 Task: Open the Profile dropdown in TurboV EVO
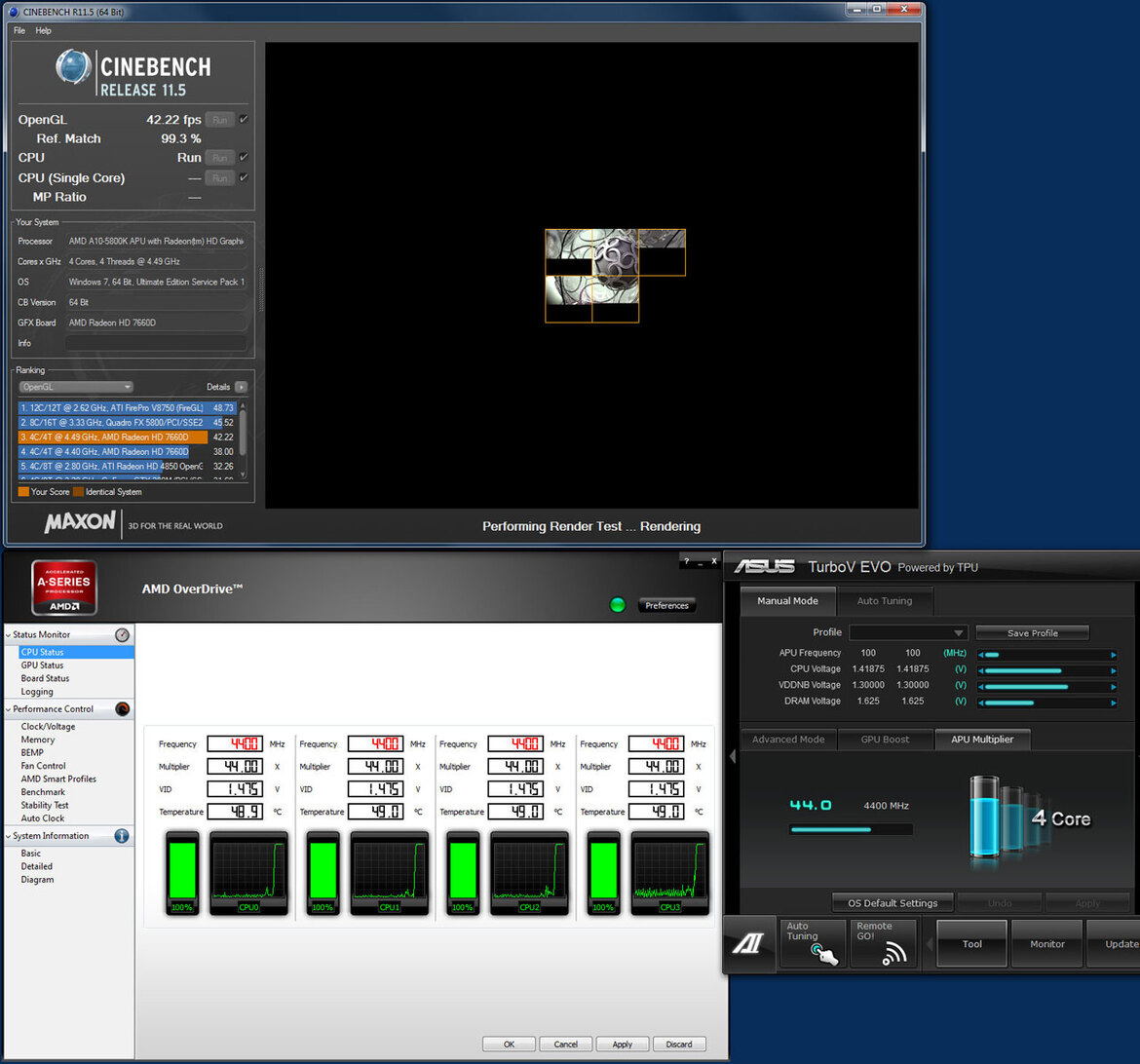908,632
